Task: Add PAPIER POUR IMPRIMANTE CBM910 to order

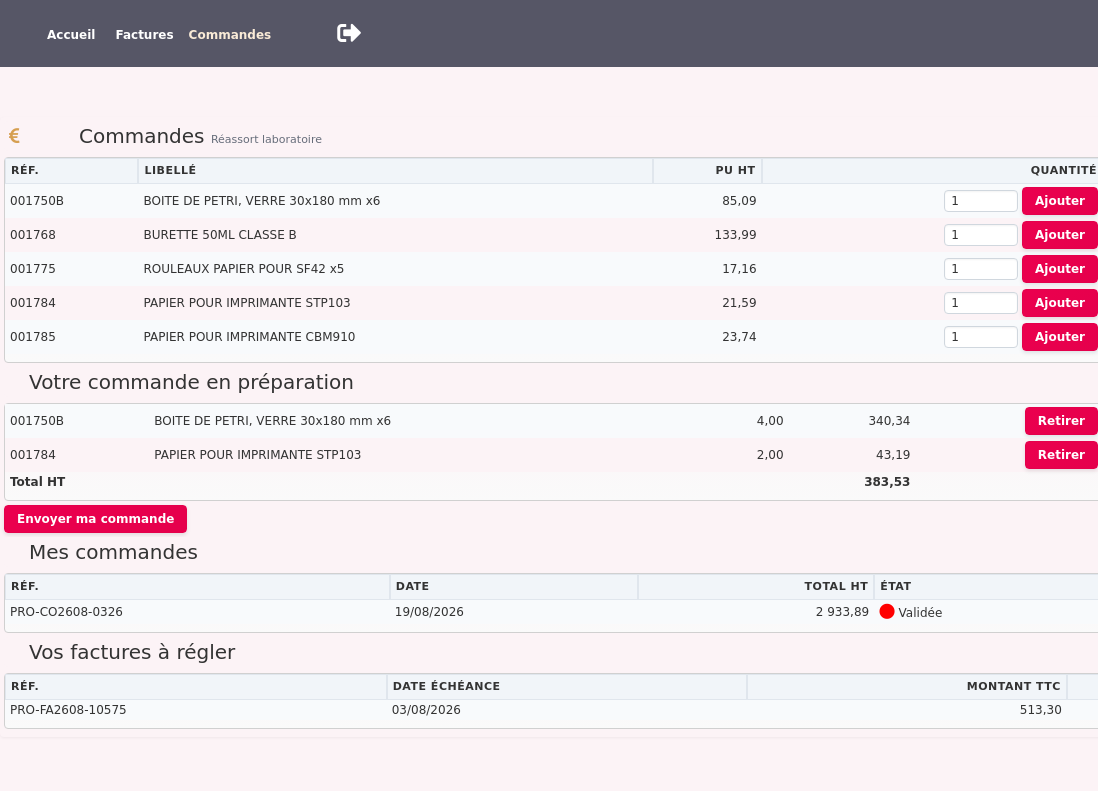Action: click(x=1059, y=337)
